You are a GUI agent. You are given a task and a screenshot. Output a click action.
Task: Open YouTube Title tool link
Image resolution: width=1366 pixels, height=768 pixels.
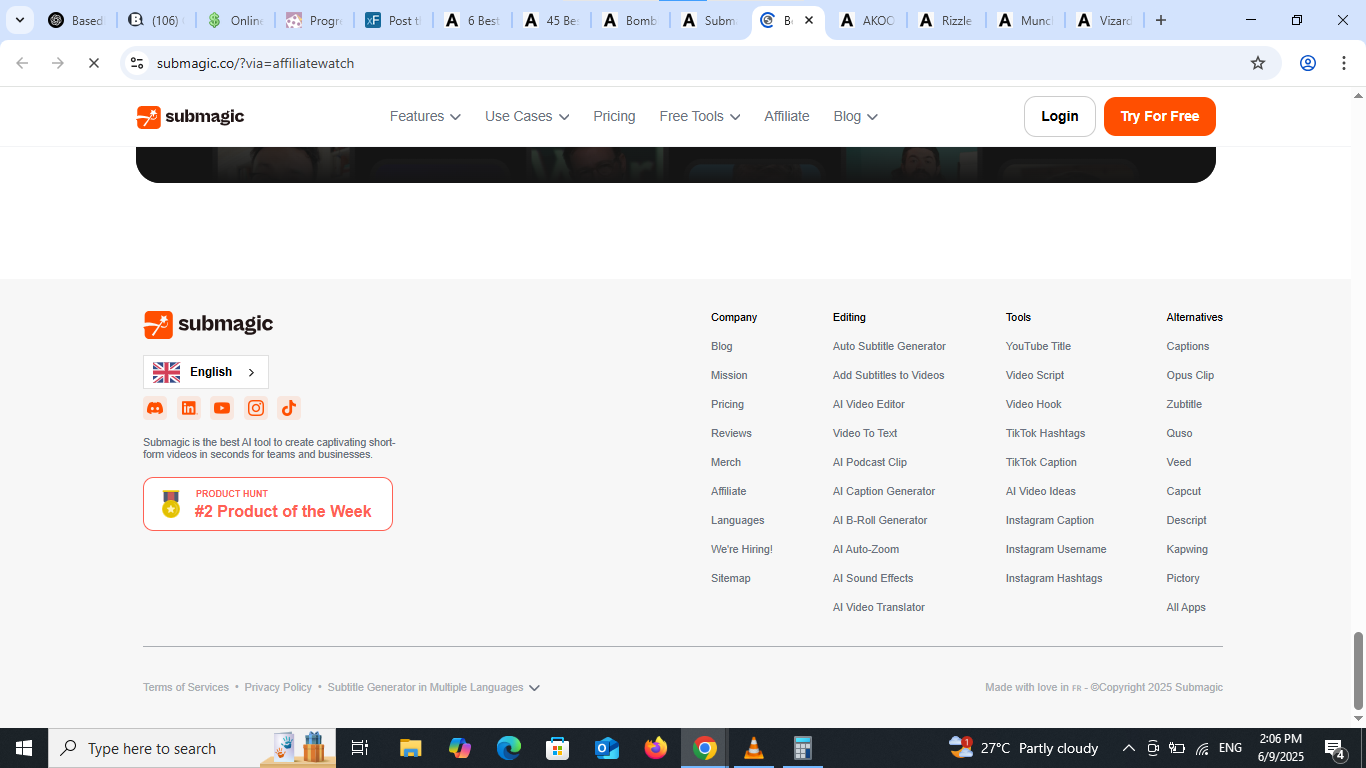pyautogui.click(x=1038, y=346)
